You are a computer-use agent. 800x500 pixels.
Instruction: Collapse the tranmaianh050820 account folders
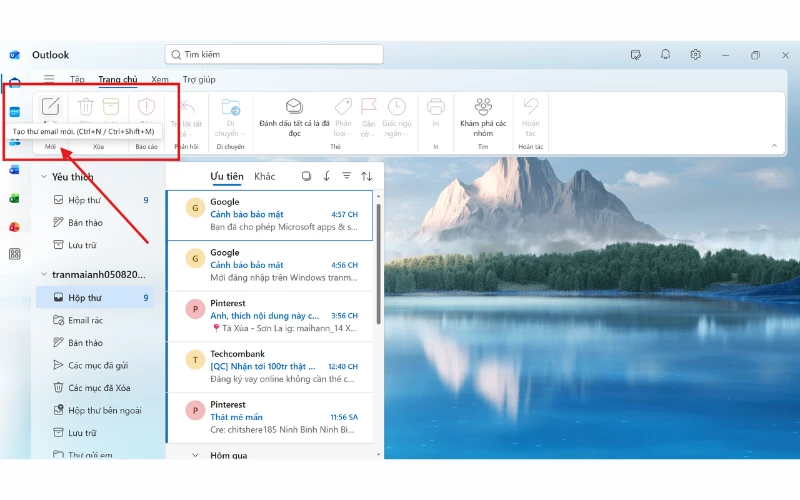click(44, 274)
